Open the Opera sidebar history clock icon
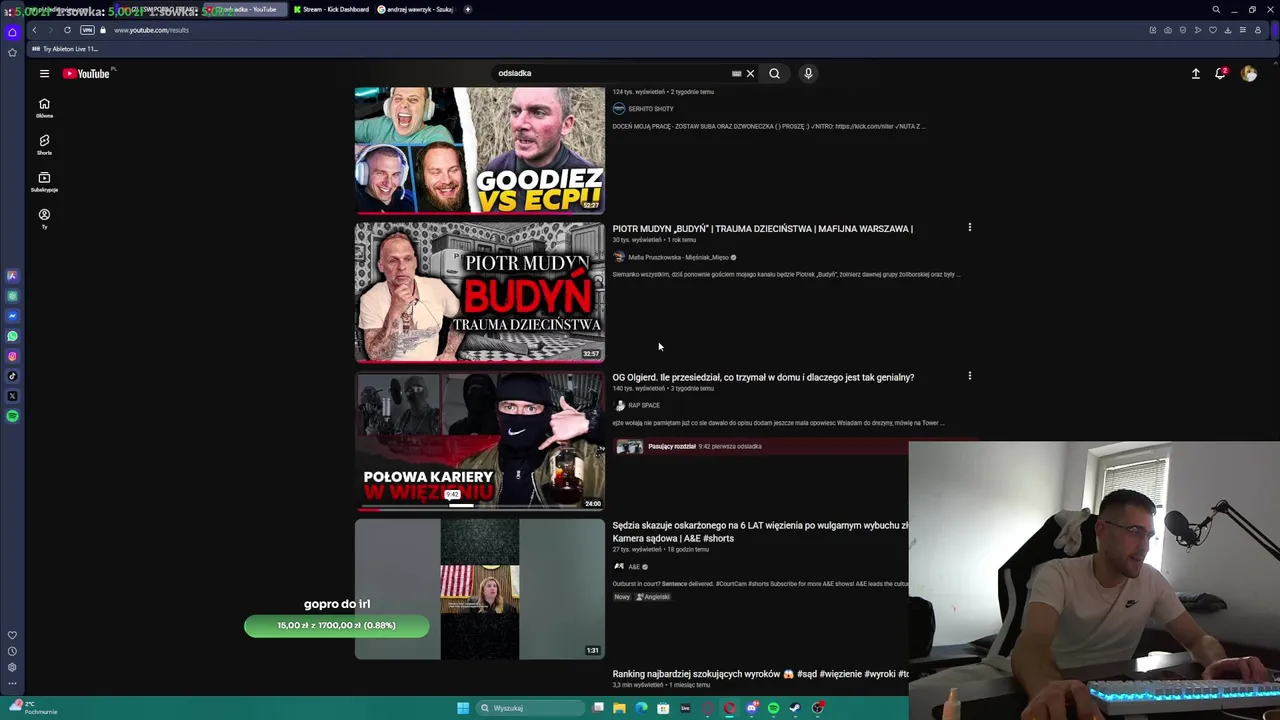Image resolution: width=1280 pixels, height=720 pixels. point(12,651)
